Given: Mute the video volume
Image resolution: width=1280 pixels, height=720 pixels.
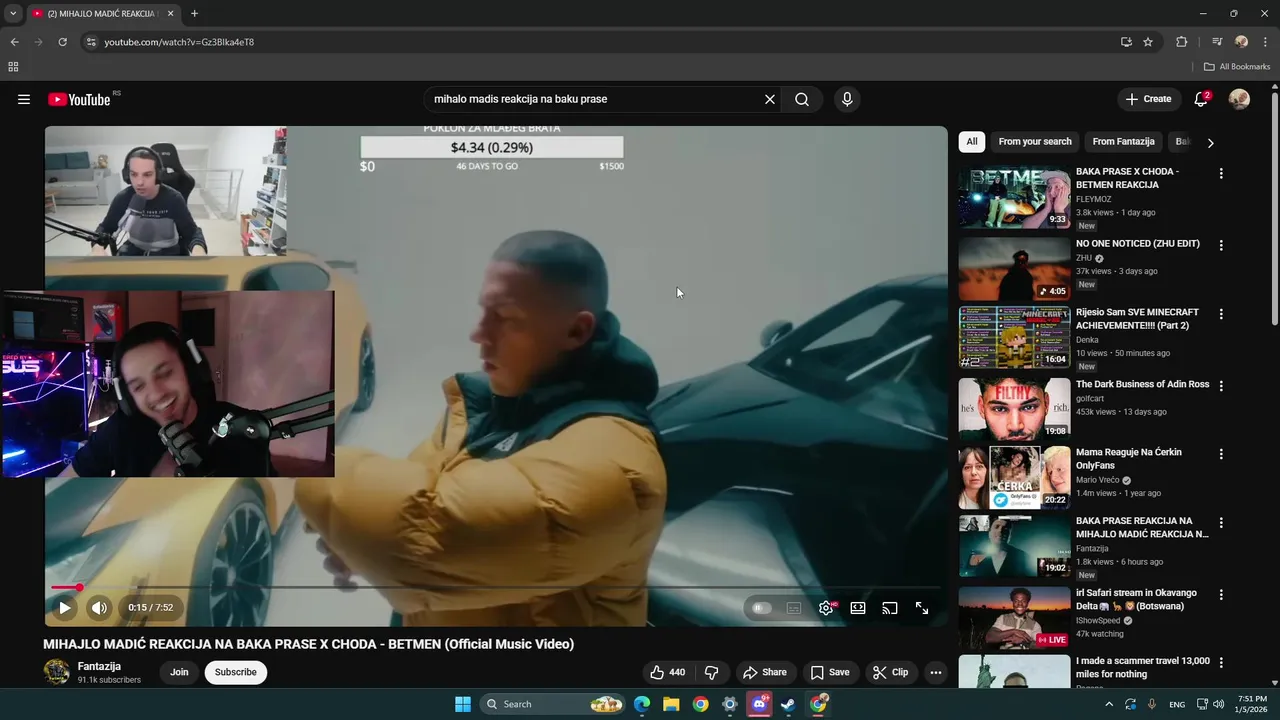Looking at the screenshot, I should pyautogui.click(x=99, y=607).
